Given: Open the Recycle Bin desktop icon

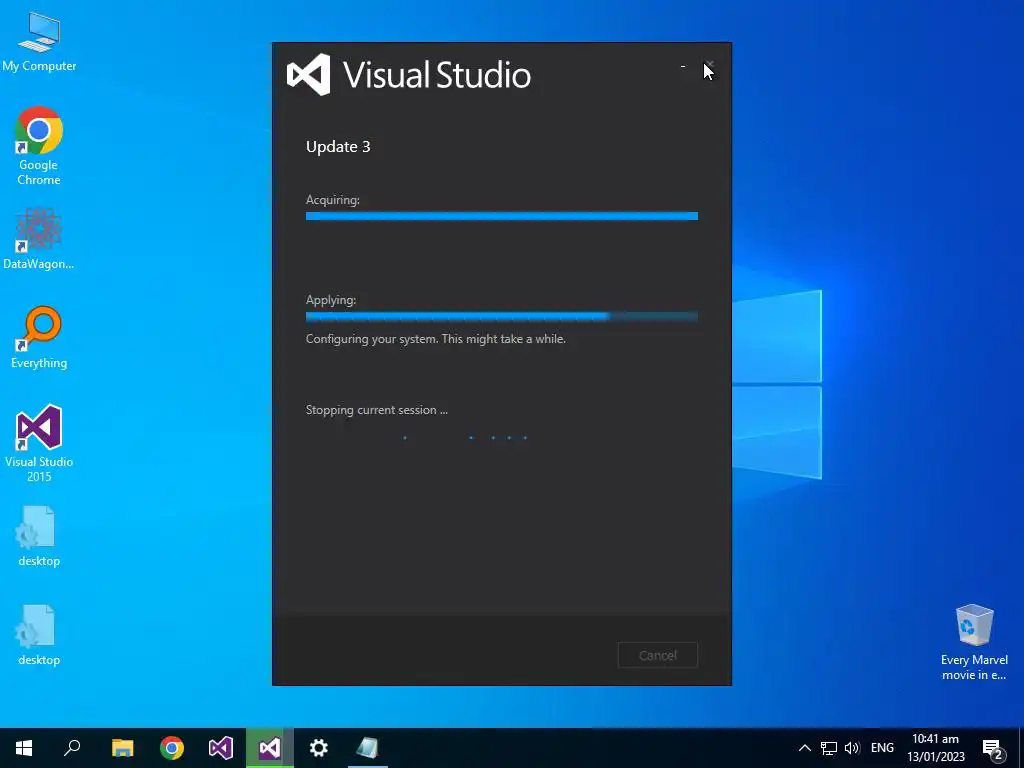Looking at the screenshot, I should coord(974,642).
